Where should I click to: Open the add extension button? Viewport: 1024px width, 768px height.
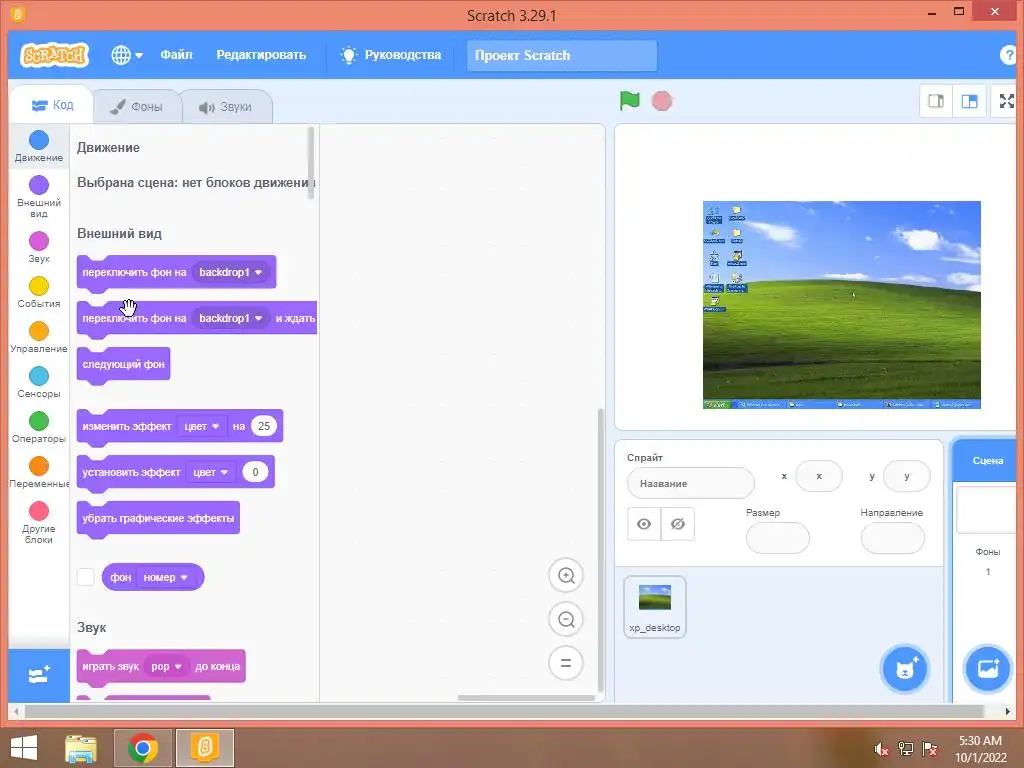[39, 675]
